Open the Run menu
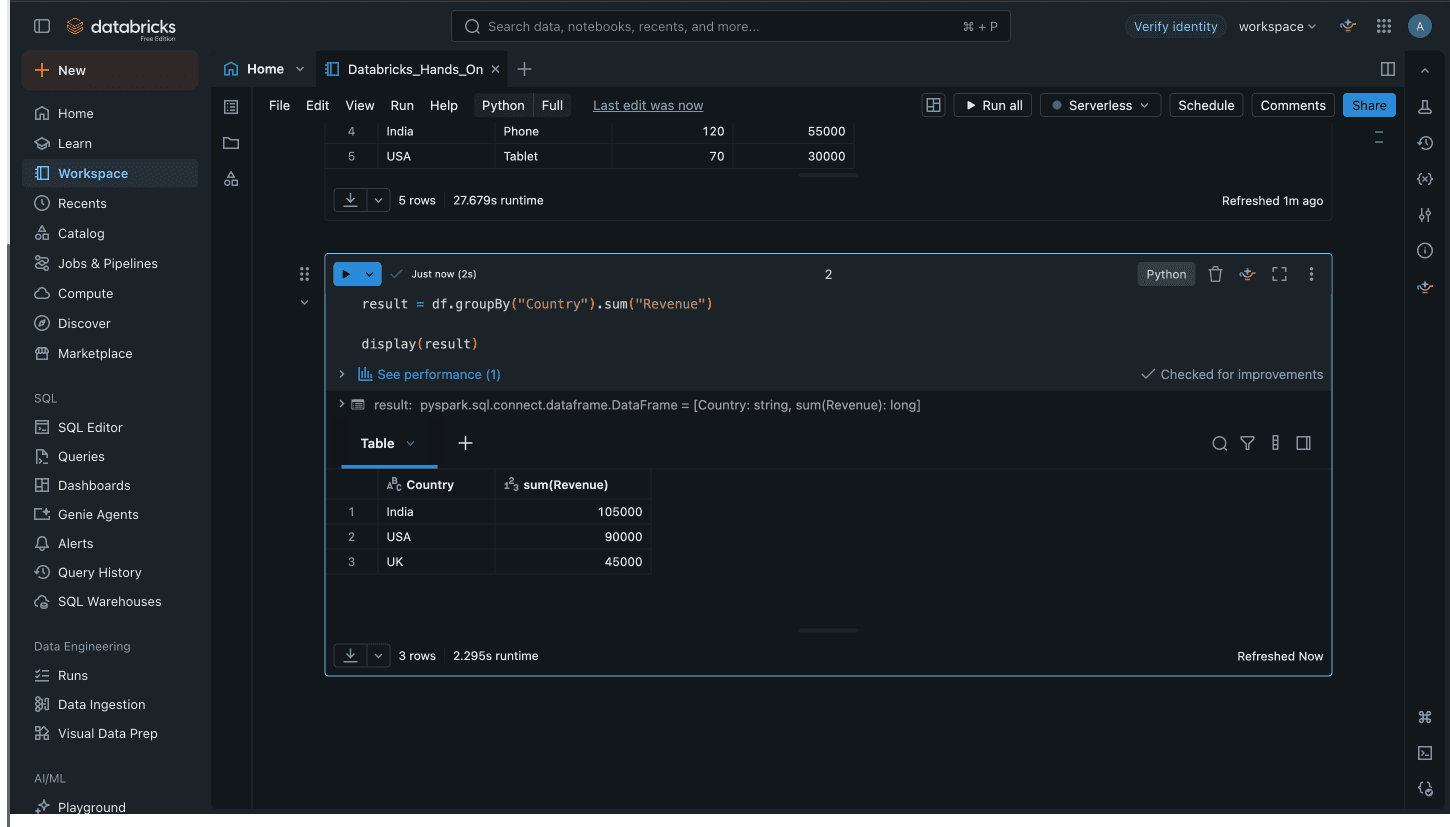The width and height of the screenshot is (1450, 827). coord(402,105)
